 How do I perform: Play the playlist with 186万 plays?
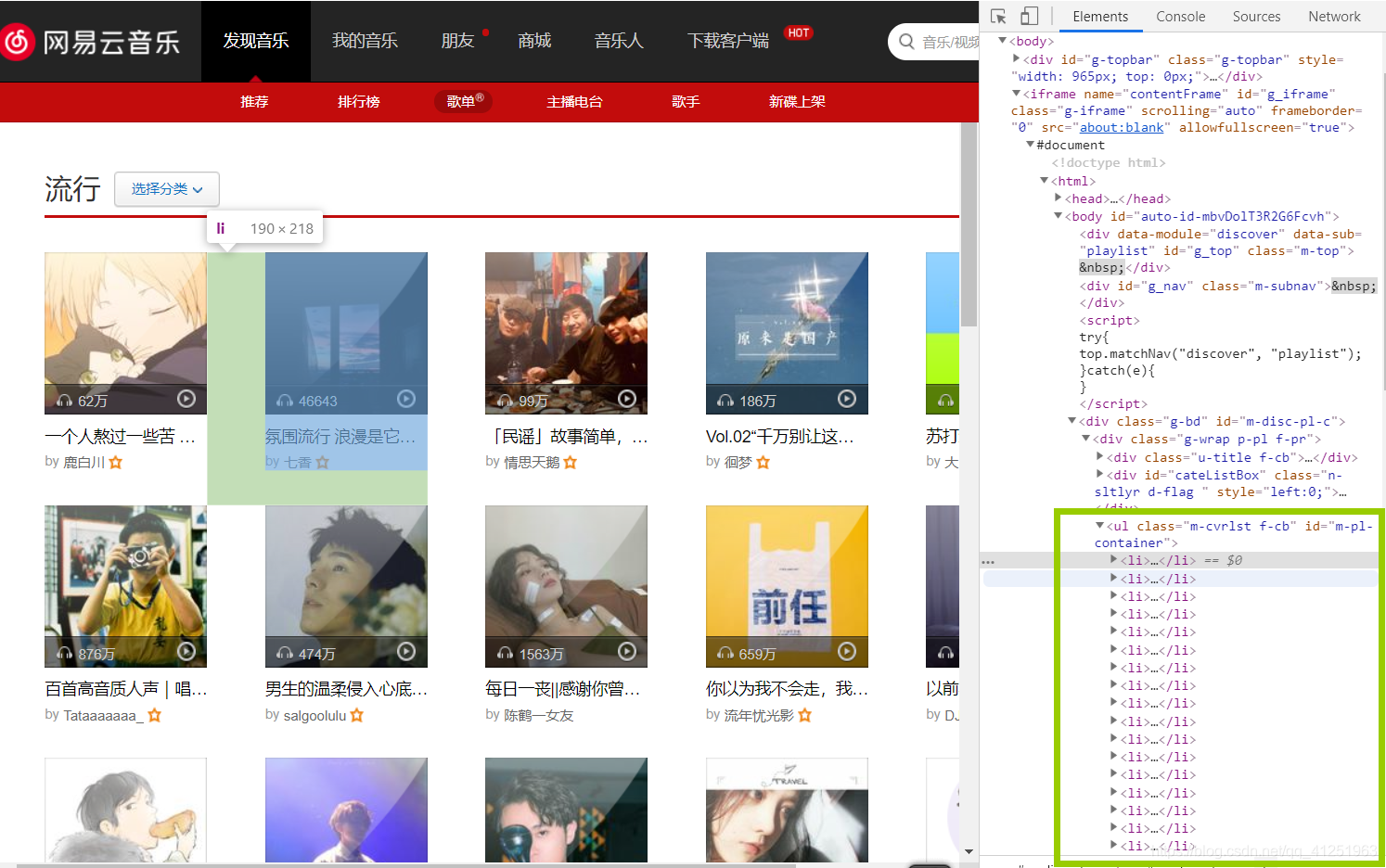[x=847, y=399]
